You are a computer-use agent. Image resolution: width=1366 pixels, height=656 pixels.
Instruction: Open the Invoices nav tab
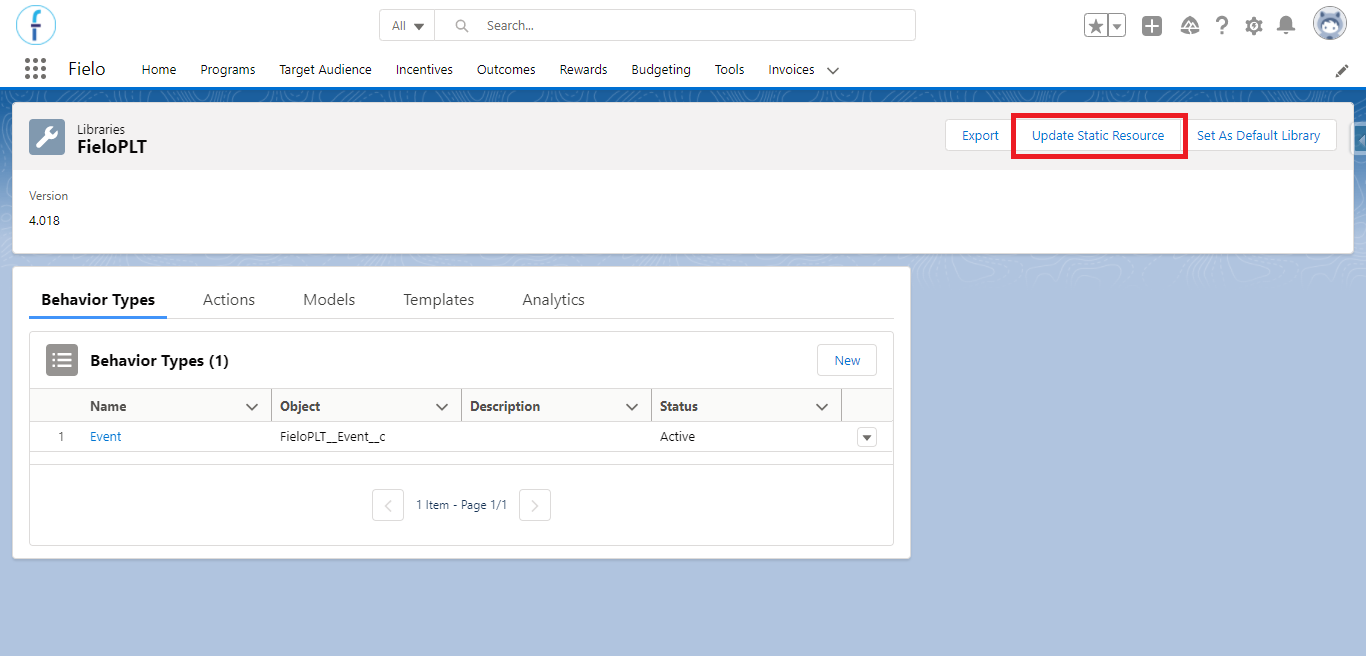point(791,70)
